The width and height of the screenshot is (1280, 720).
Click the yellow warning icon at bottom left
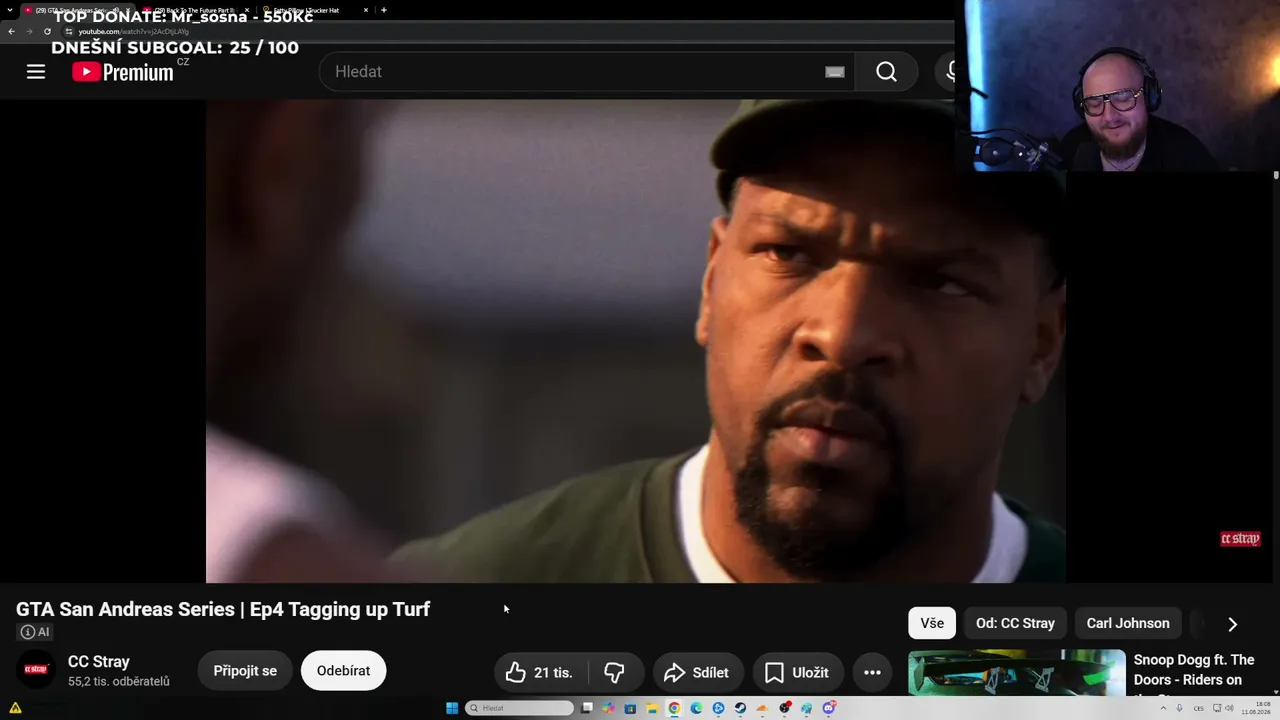coord(15,708)
